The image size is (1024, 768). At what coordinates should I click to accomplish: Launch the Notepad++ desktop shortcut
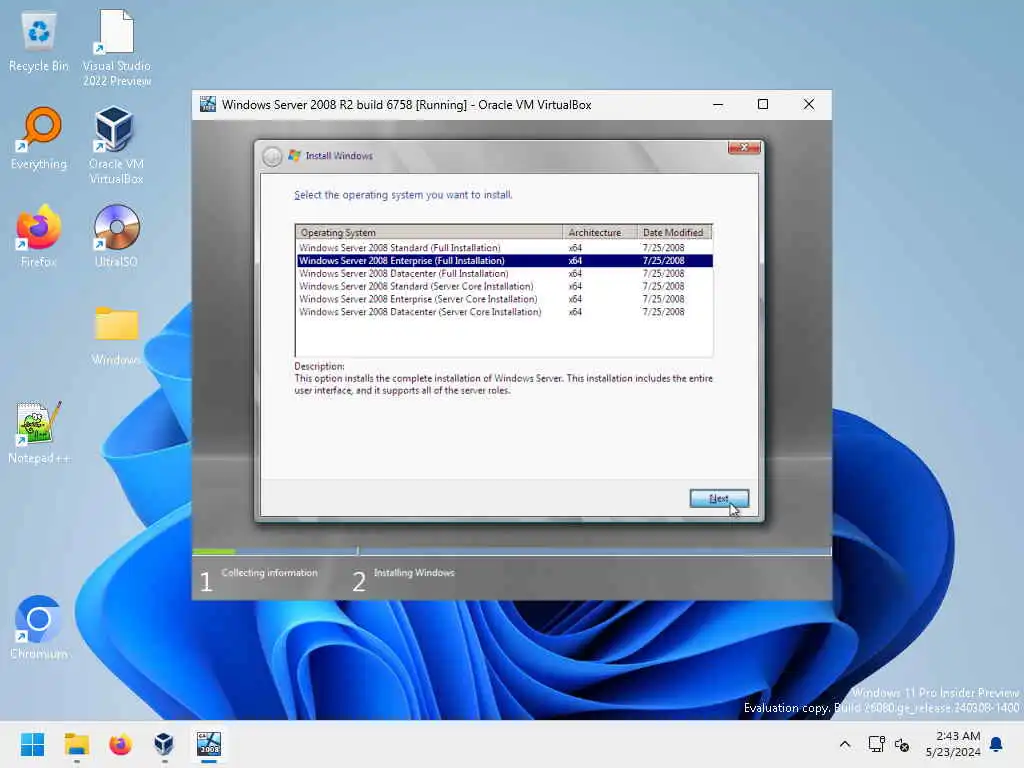(39, 432)
